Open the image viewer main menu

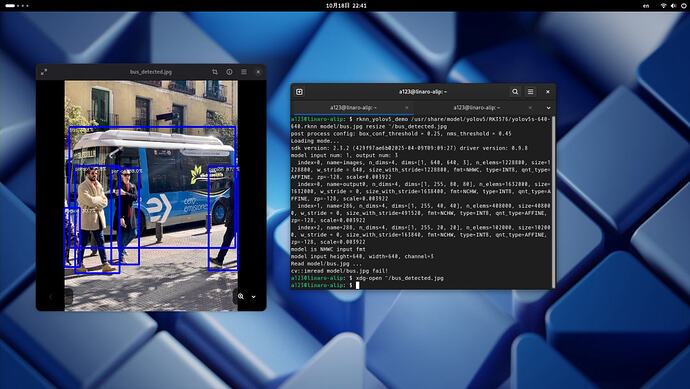click(x=244, y=72)
